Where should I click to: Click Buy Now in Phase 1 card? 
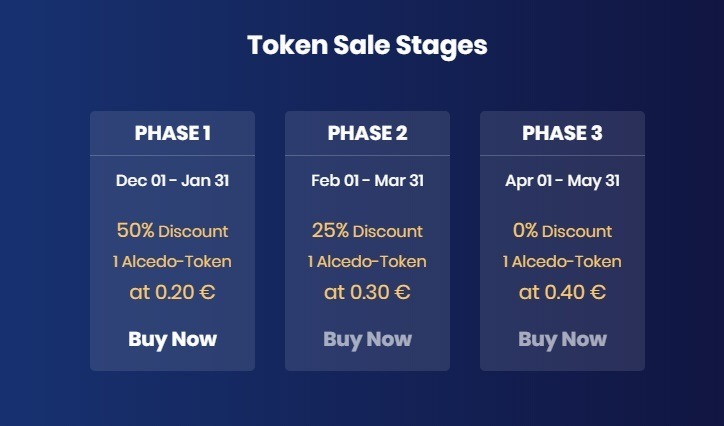[x=172, y=339]
